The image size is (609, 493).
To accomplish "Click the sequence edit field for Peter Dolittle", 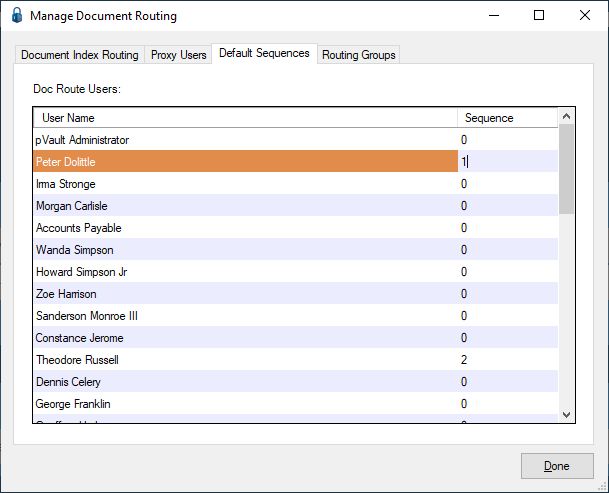I will point(508,161).
